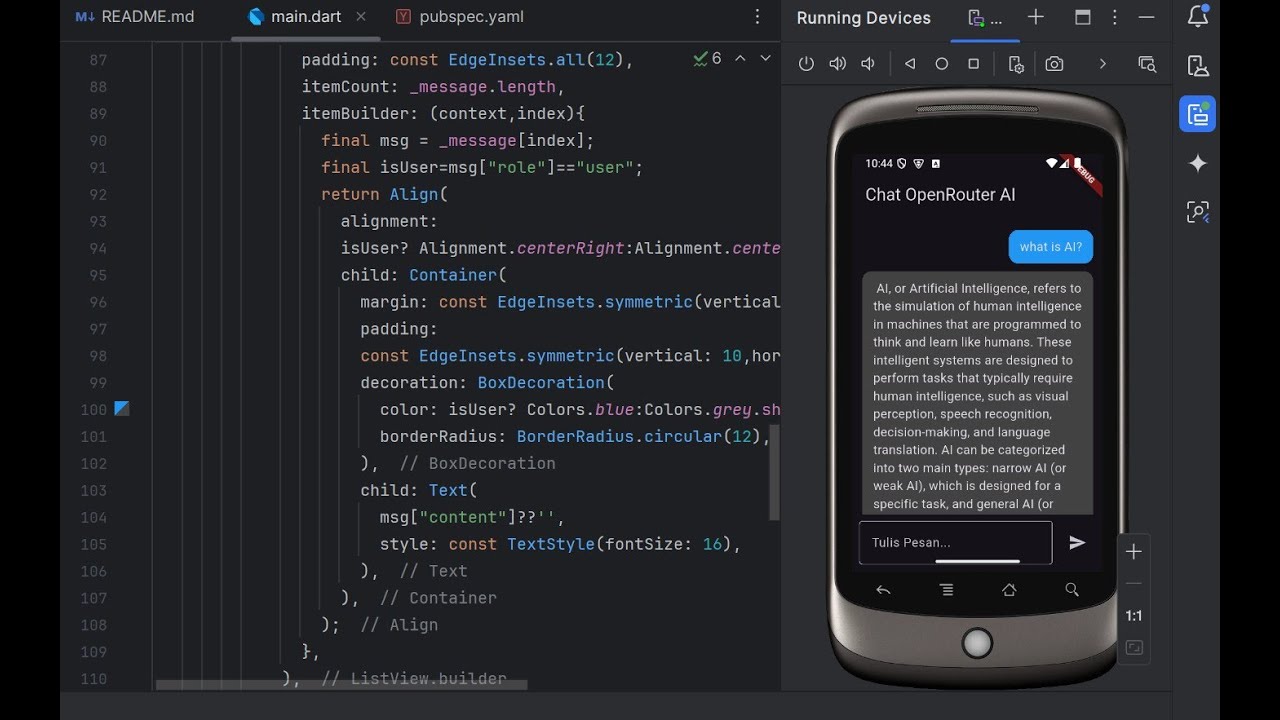The image size is (1280, 720).
Task: Click the blue gutter color icon on line 100
Action: 121,408
